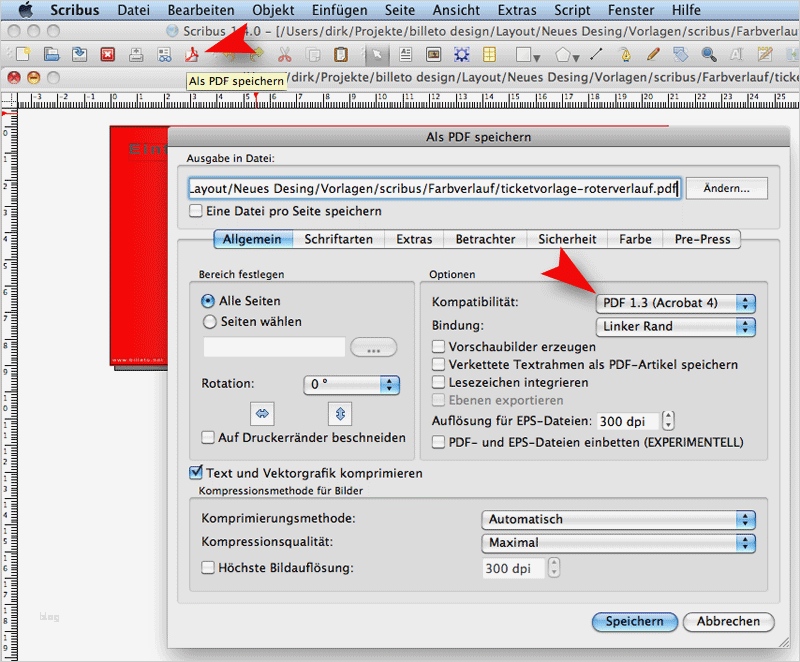Screen dimensions: 800x662
Task: Click the vertical mirror page button
Action: click(340, 414)
